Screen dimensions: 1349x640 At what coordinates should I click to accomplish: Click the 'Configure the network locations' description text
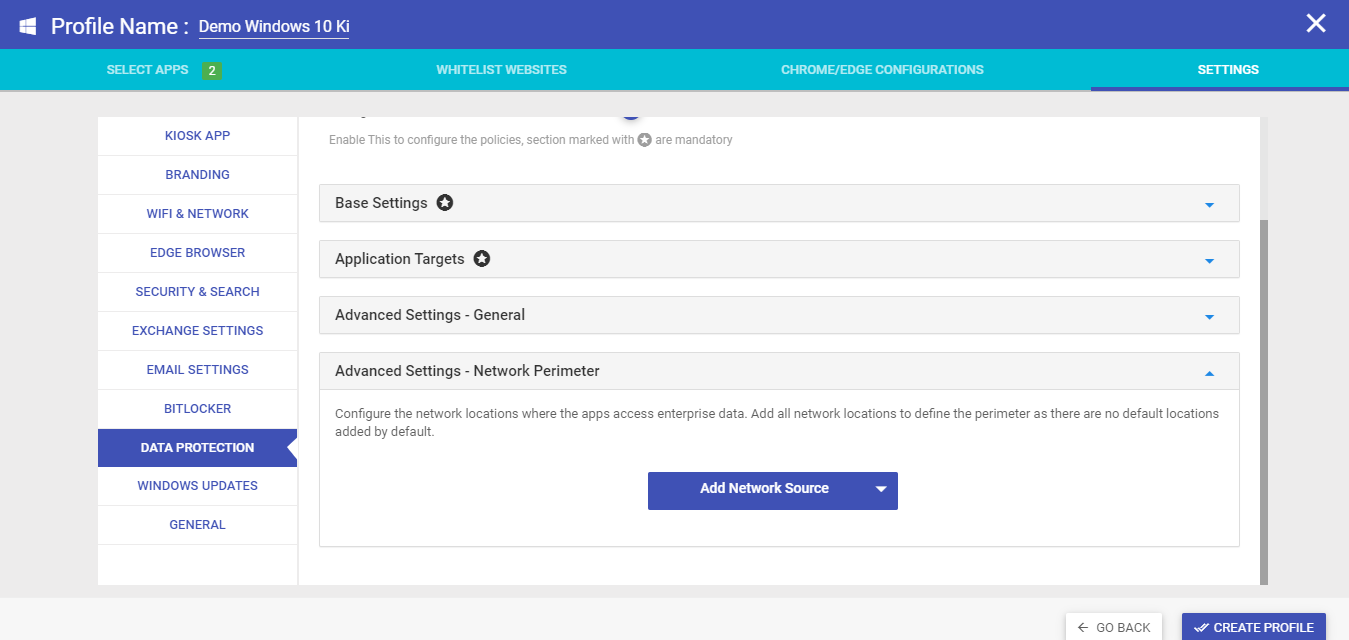point(777,423)
